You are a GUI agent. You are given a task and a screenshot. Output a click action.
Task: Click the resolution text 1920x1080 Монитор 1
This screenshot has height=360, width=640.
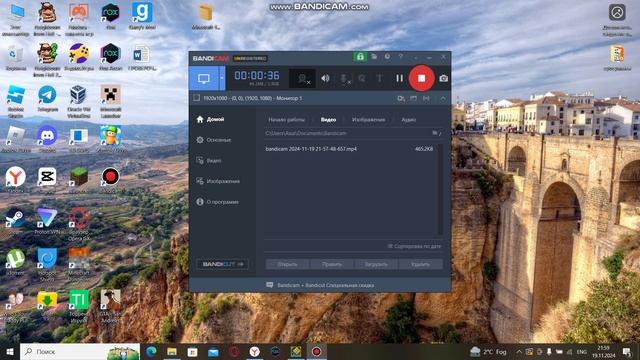(x=253, y=98)
